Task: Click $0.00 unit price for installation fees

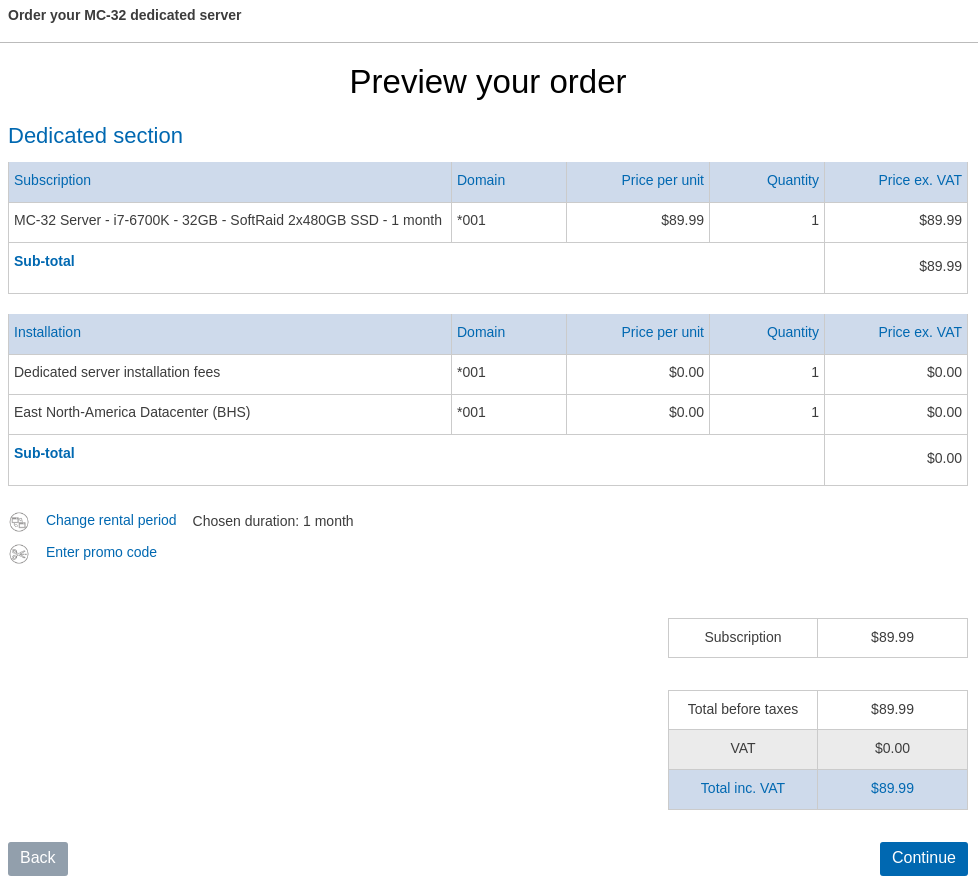Action: [686, 372]
